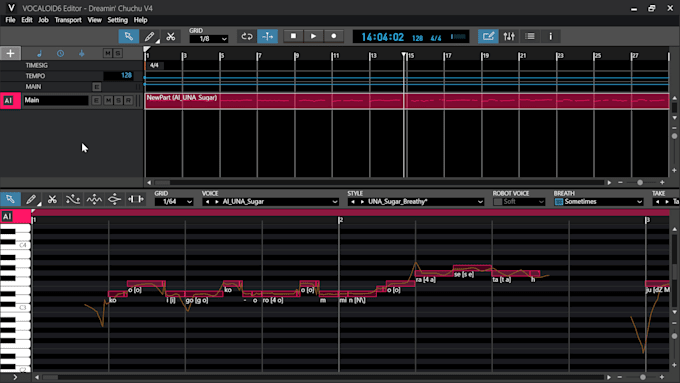Toggle global solo S button
The image size is (680, 383).
click(118, 53)
